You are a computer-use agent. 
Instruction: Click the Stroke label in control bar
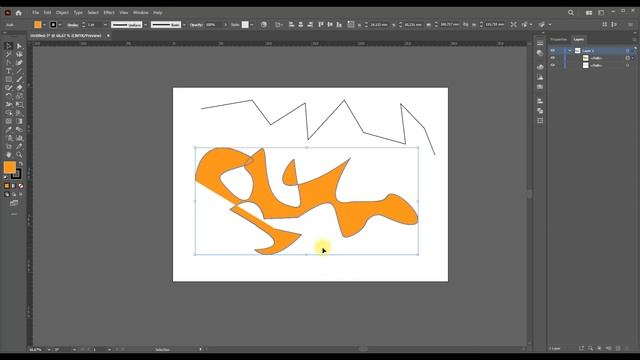pyautogui.click(x=72, y=25)
